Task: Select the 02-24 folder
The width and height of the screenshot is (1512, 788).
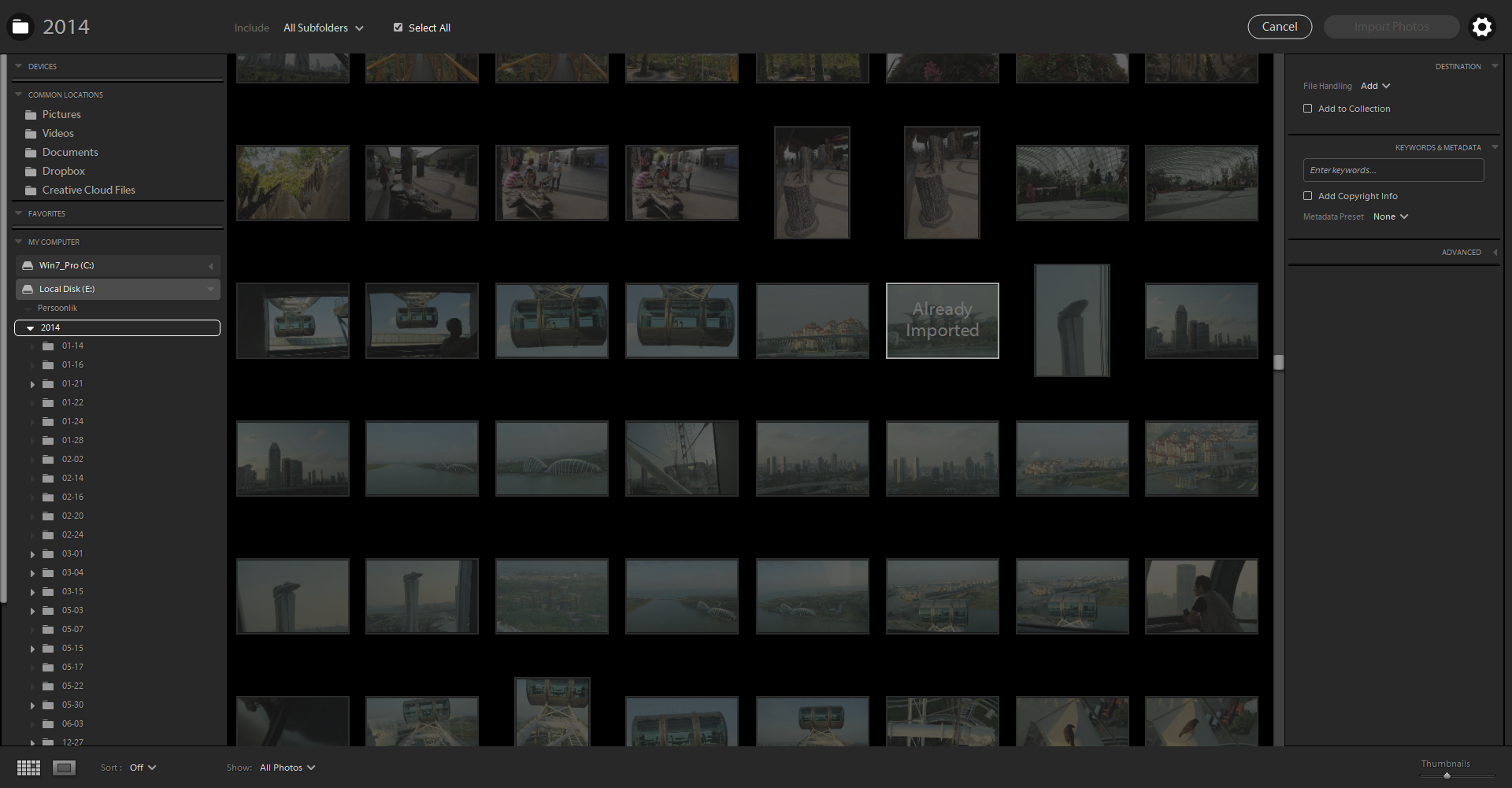Action: pyautogui.click(x=72, y=535)
